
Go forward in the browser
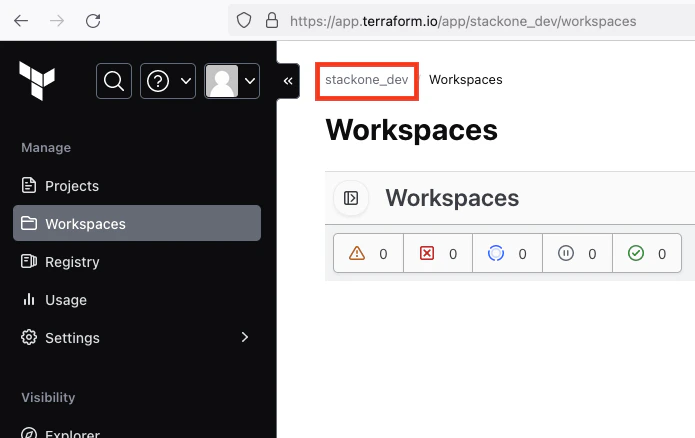57,21
